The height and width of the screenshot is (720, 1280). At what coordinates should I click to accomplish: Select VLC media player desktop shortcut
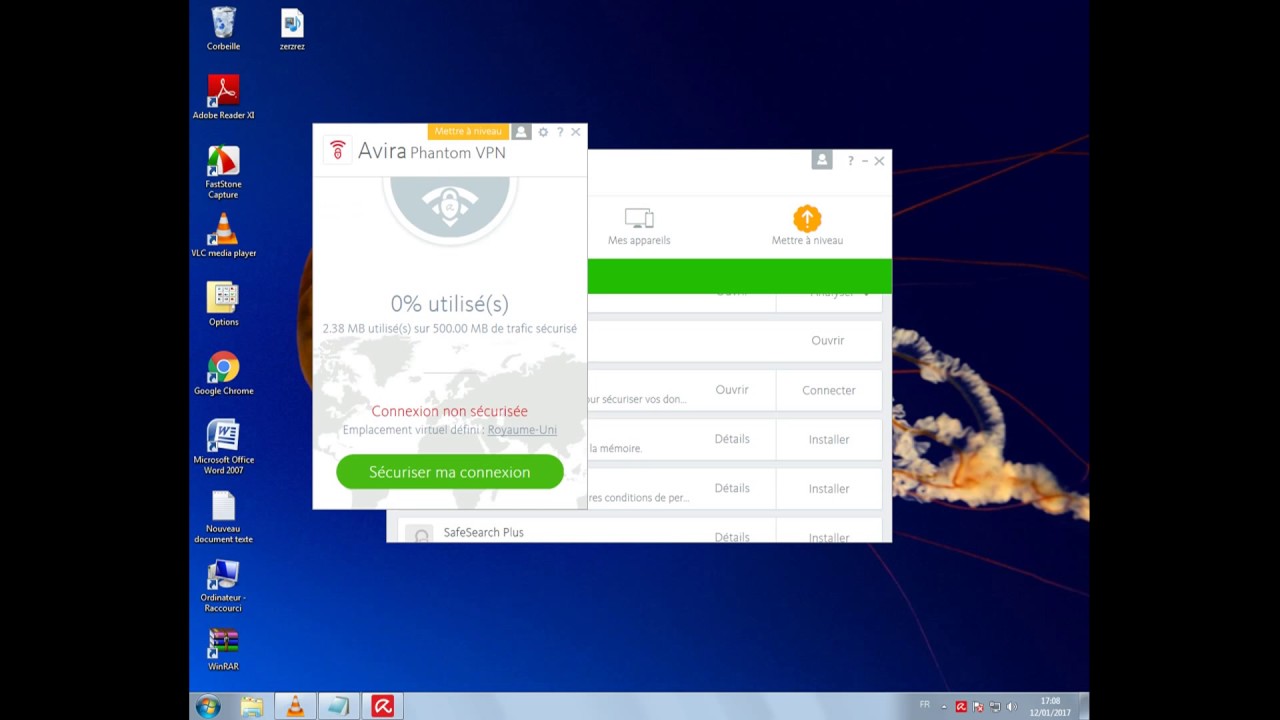pyautogui.click(x=224, y=235)
